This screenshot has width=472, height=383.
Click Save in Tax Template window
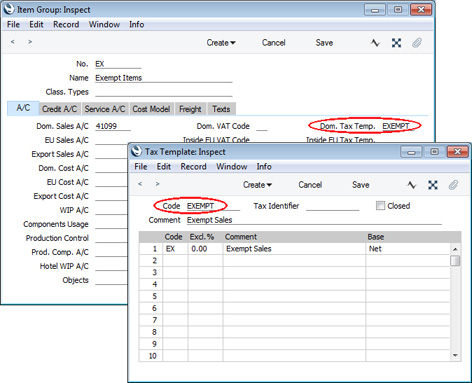click(x=361, y=185)
